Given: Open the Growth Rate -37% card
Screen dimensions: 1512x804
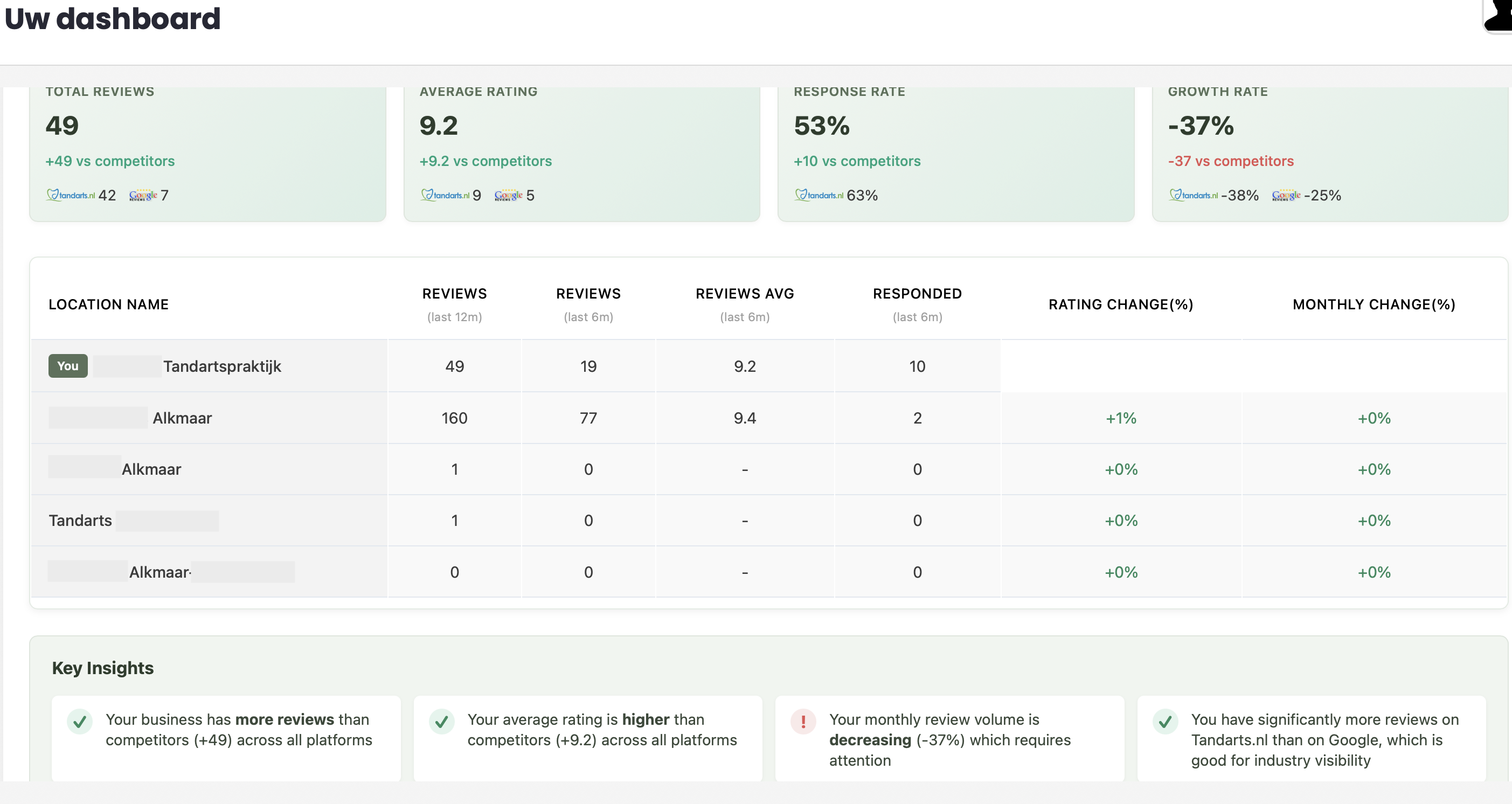Looking at the screenshot, I should point(1329,153).
